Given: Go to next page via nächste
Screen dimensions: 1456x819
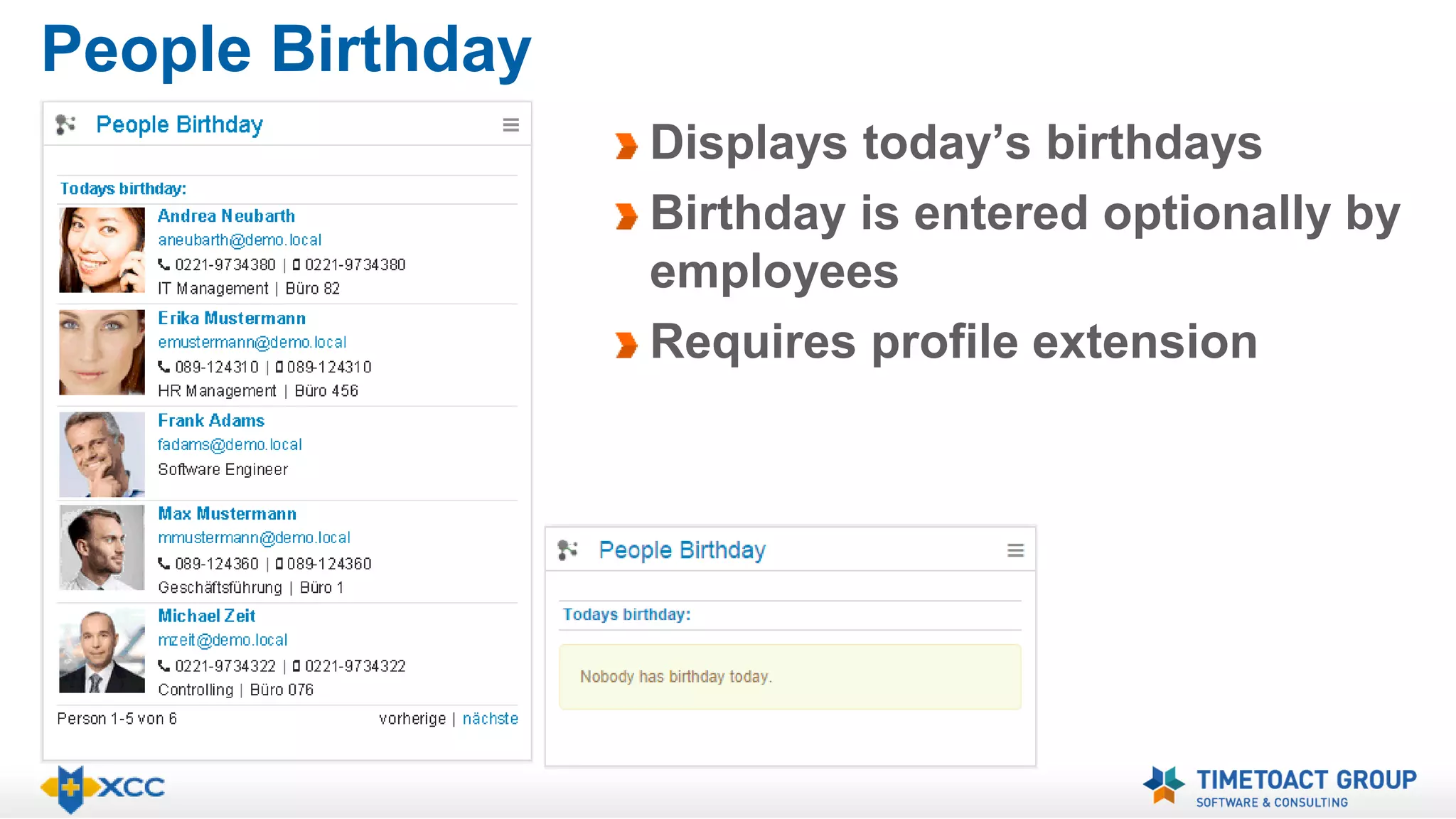Looking at the screenshot, I should [x=491, y=719].
